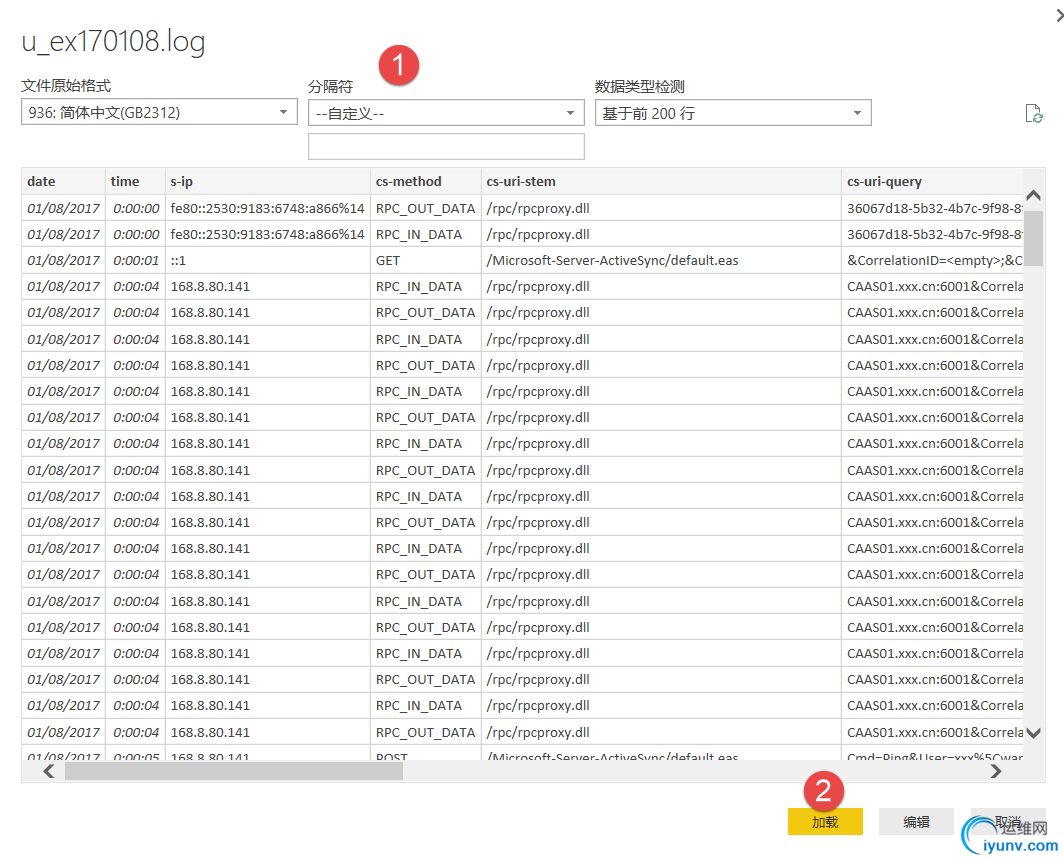The image size is (1064, 862).
Task: Click the horizontal scrollbar right arrow
Action: click(995, 771)
